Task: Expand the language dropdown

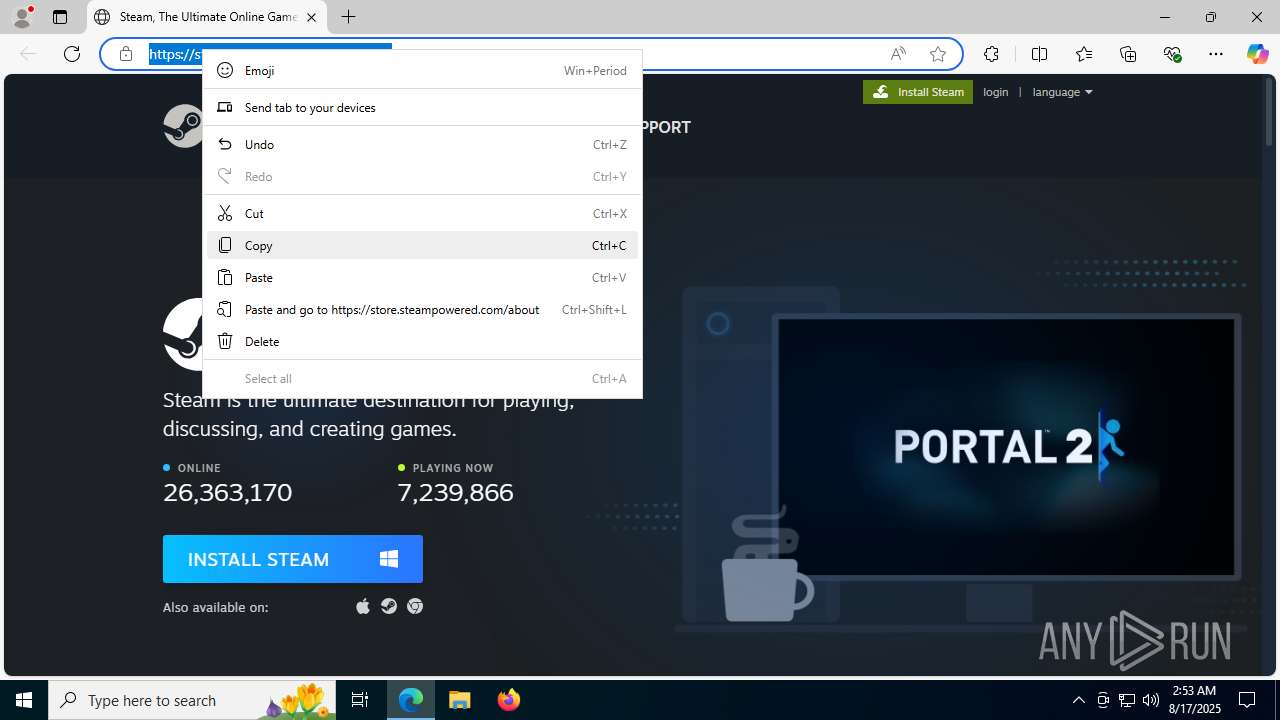Action: pos(1062,92)
